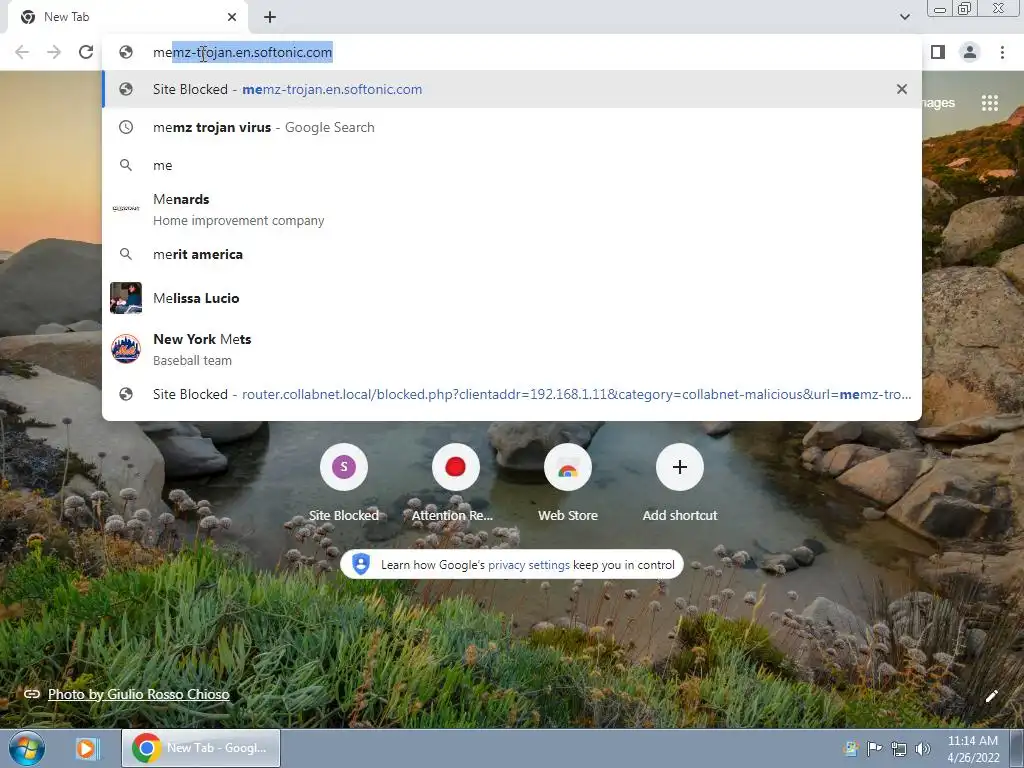Open the Web Store shortcut

[x=568, y=484]
